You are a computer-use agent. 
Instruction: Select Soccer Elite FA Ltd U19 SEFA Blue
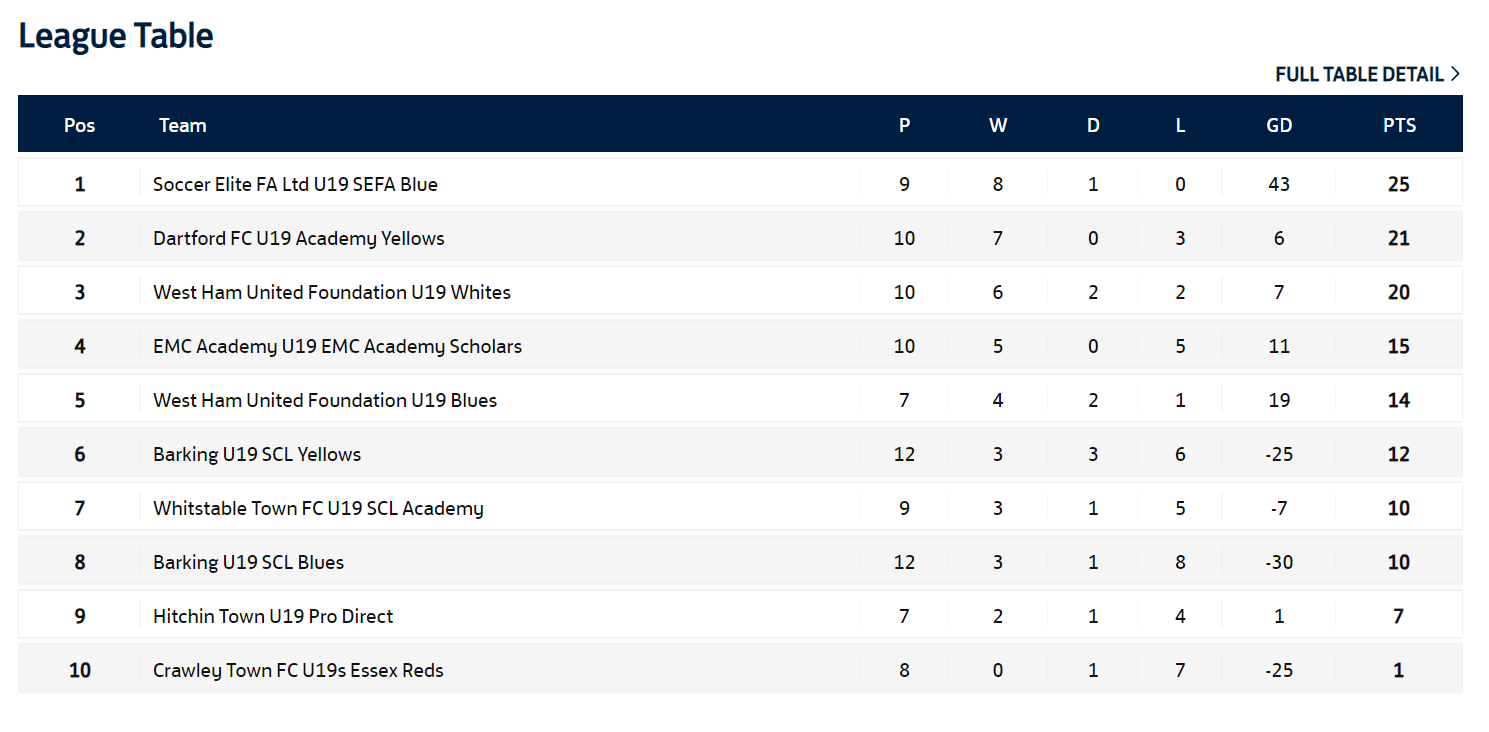tap(295, 184)
